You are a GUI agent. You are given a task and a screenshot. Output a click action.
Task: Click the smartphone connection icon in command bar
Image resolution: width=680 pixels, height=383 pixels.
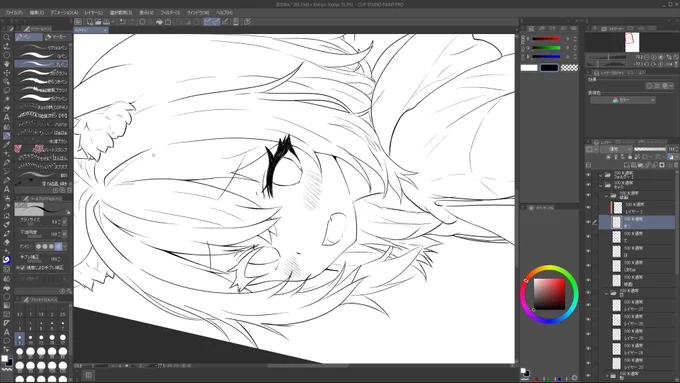tap(236, 22)
